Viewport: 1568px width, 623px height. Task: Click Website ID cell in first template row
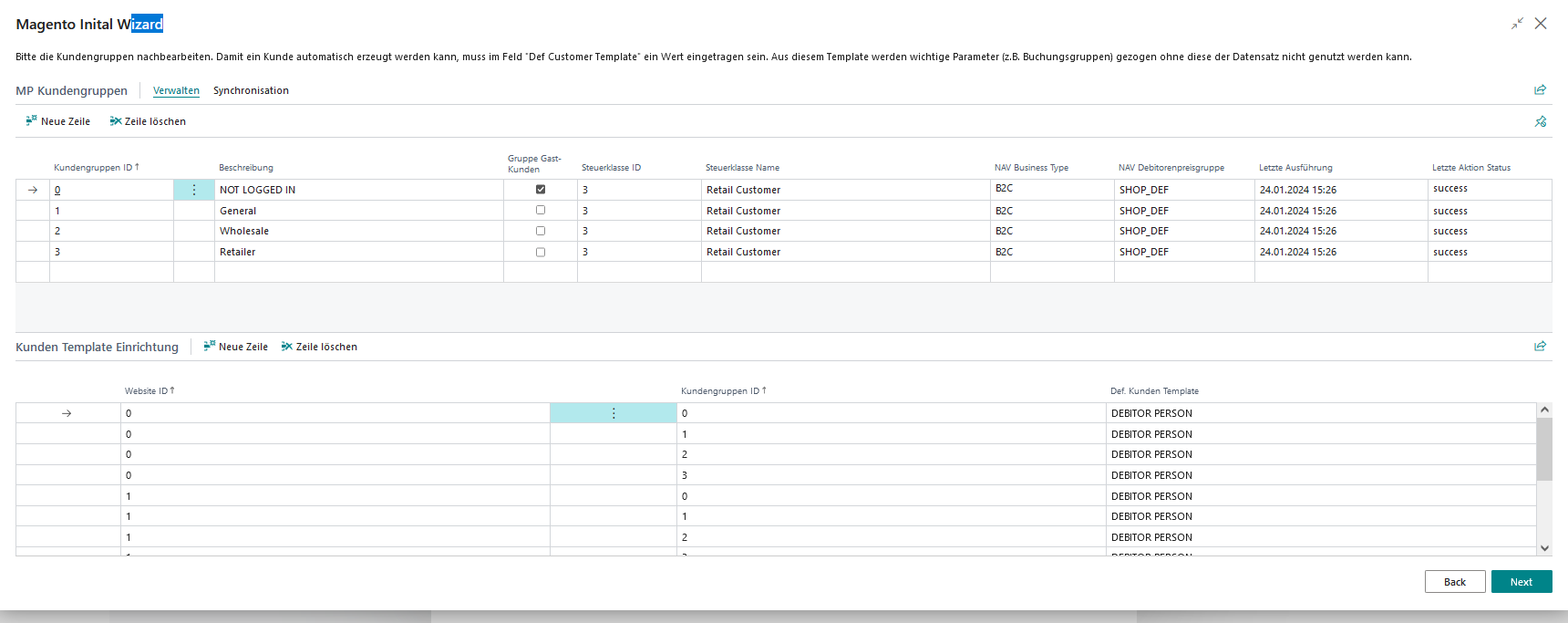point(335,413)
